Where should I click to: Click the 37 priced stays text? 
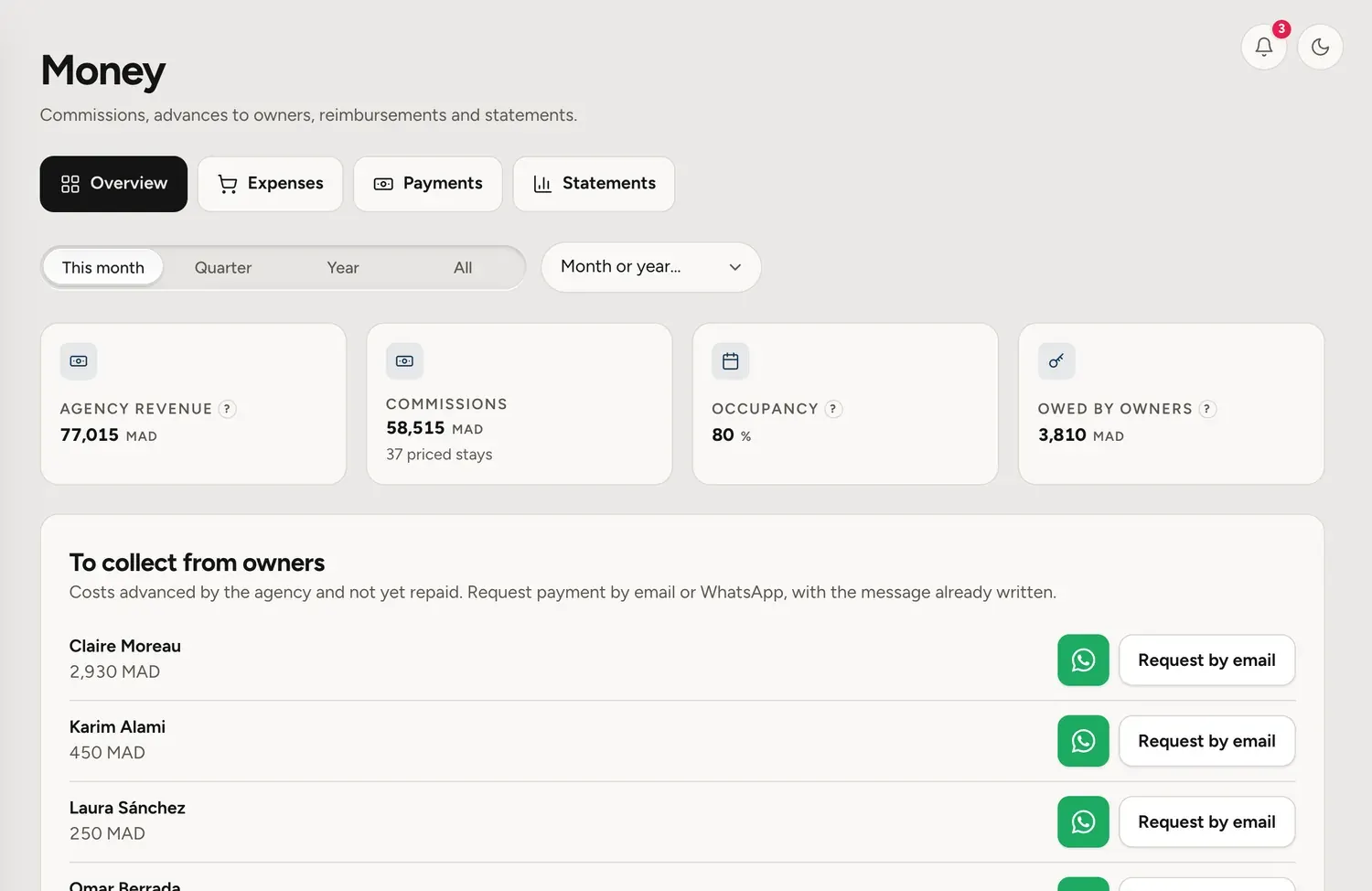coord(439,455)
